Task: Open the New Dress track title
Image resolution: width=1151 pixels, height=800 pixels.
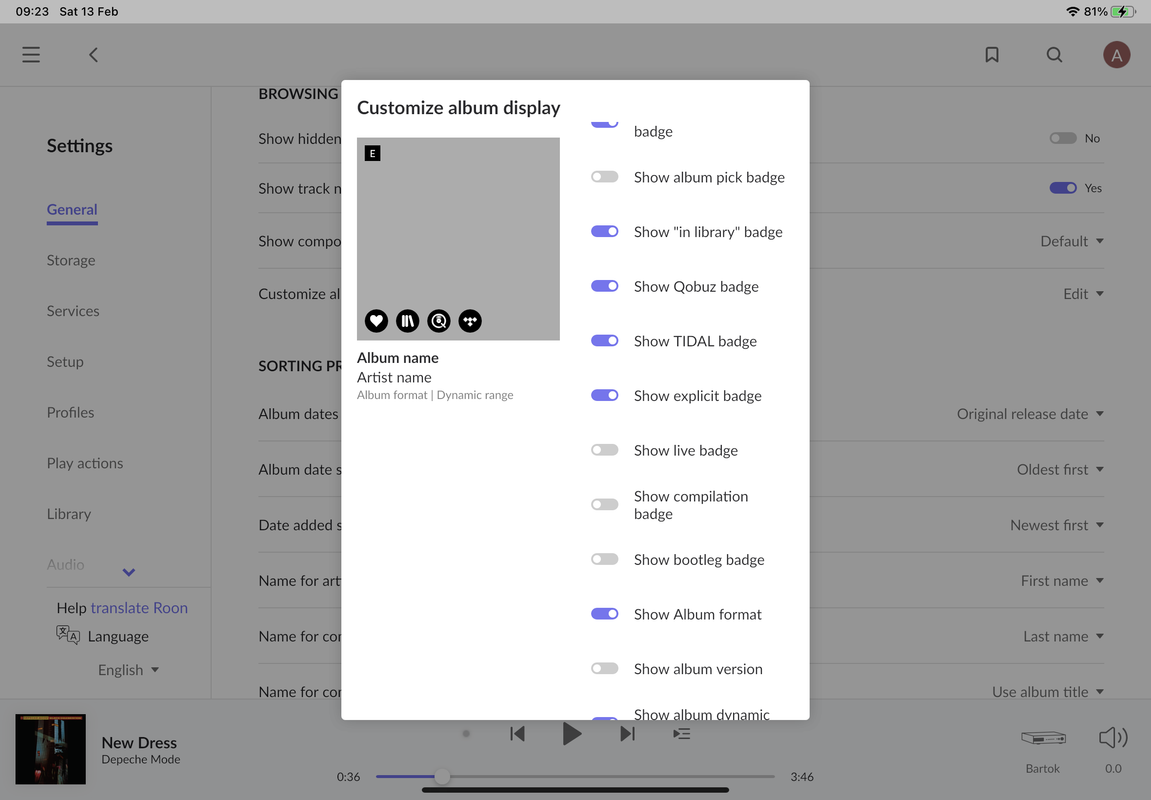Action: tap(139, 743)
